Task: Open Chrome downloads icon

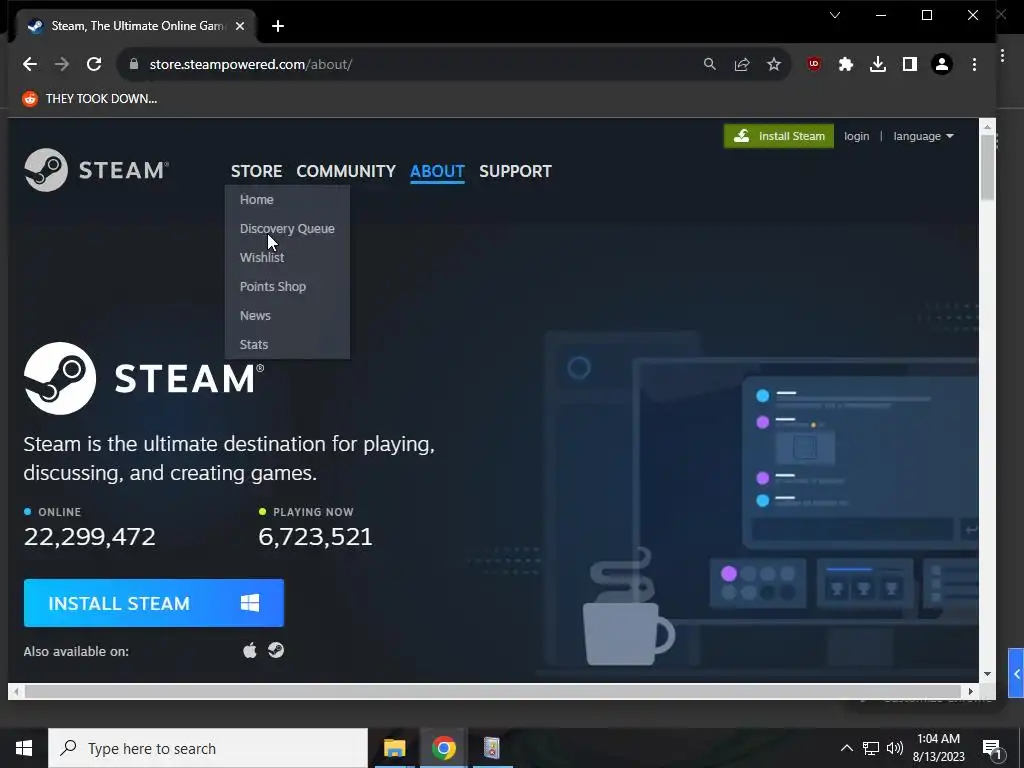Action: [878, 64]
